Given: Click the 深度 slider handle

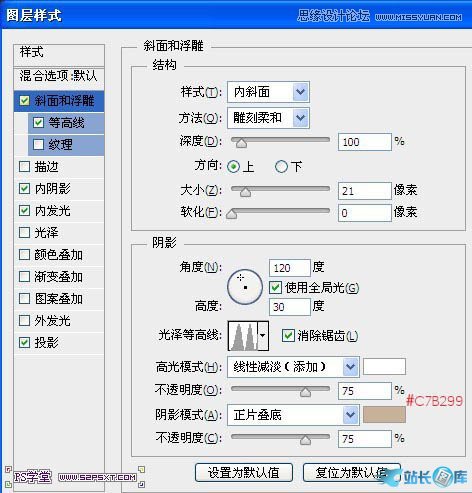Looking at the screenshot, I should 241,143.
